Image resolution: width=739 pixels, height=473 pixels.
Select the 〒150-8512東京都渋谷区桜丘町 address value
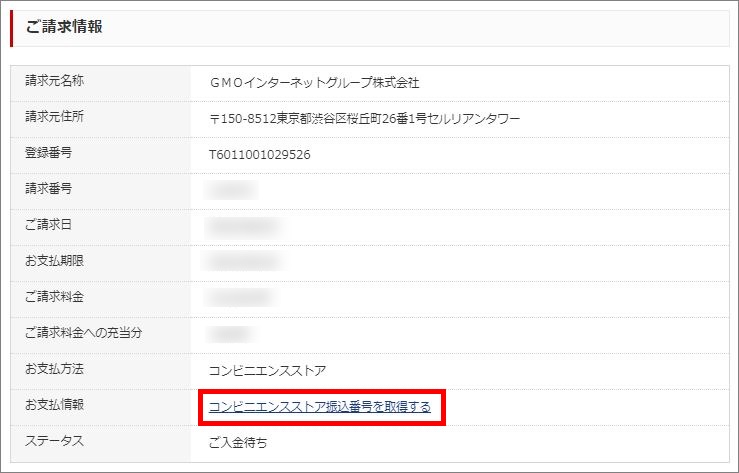coord(364,119)
